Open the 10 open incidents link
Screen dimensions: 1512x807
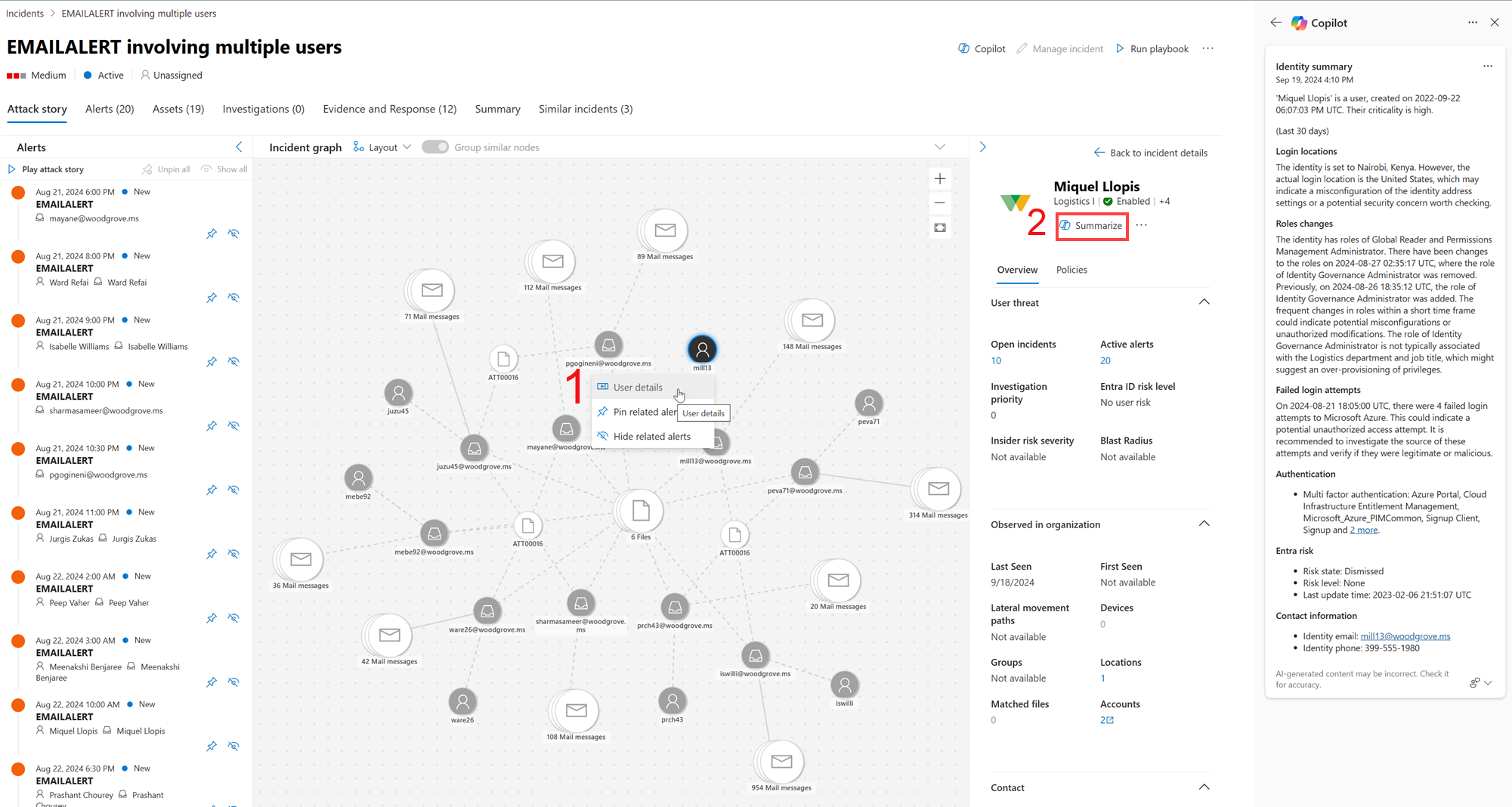pyautogui.click(x=996, y=360)
